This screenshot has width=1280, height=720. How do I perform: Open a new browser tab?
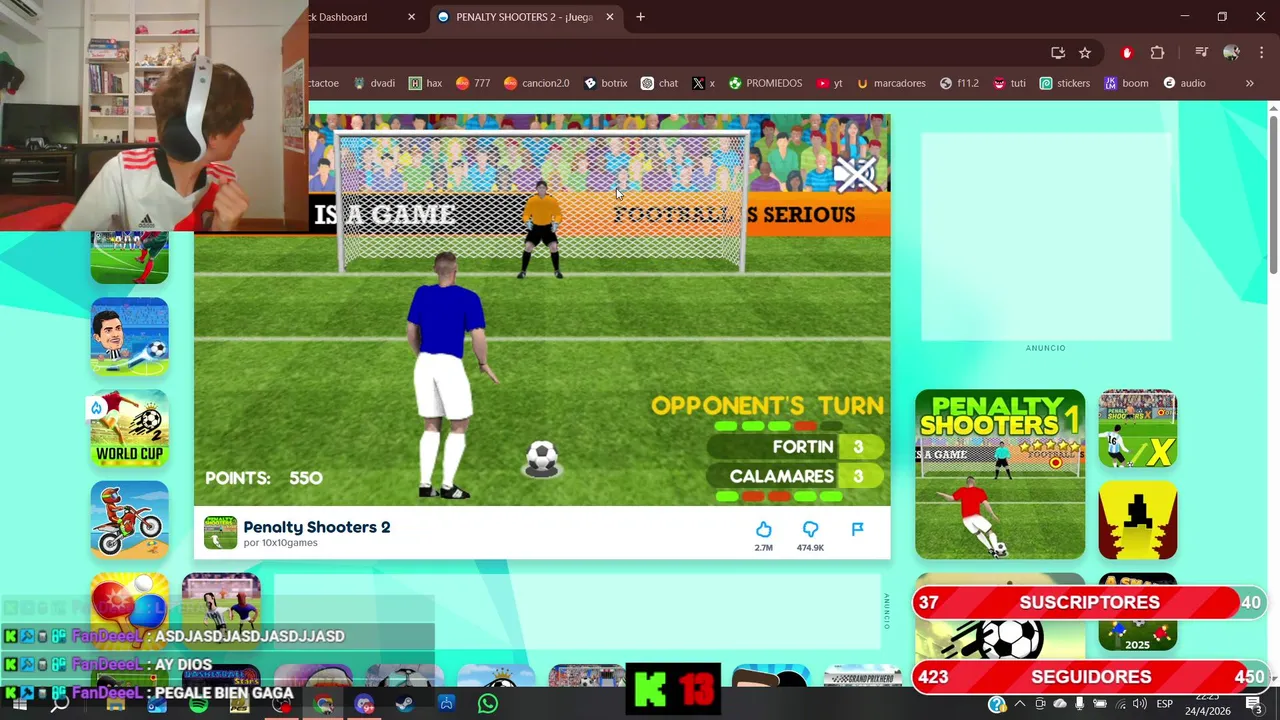click(x=640, y=17)
